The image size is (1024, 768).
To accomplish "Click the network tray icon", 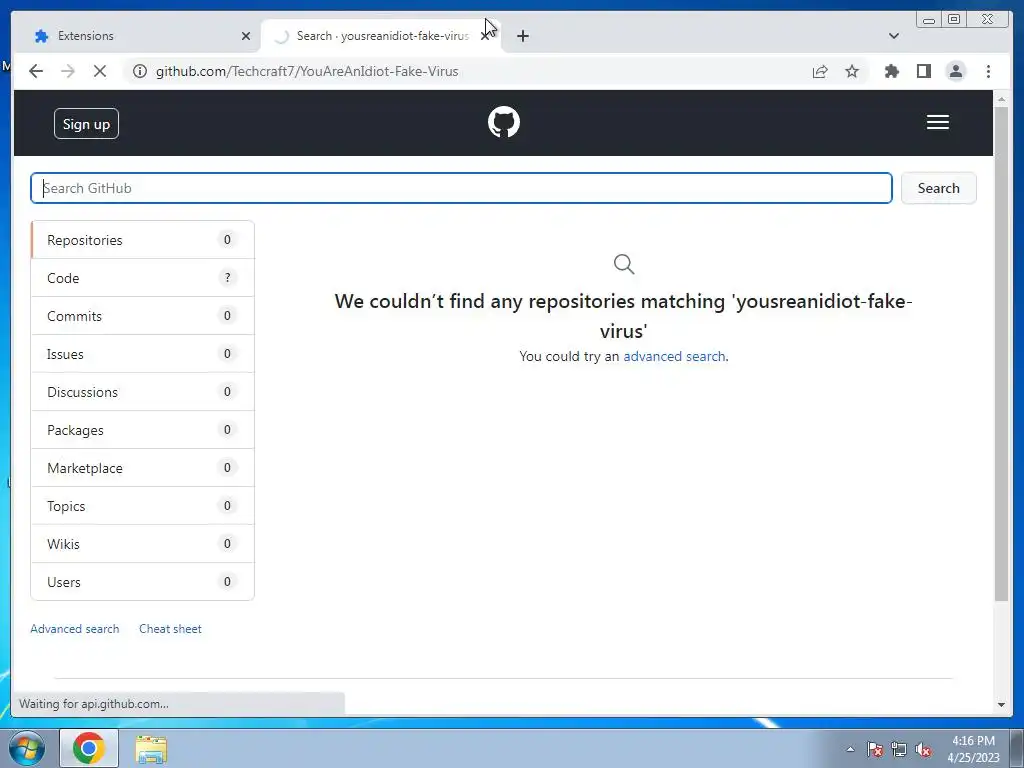I will (x=899, y=749).
